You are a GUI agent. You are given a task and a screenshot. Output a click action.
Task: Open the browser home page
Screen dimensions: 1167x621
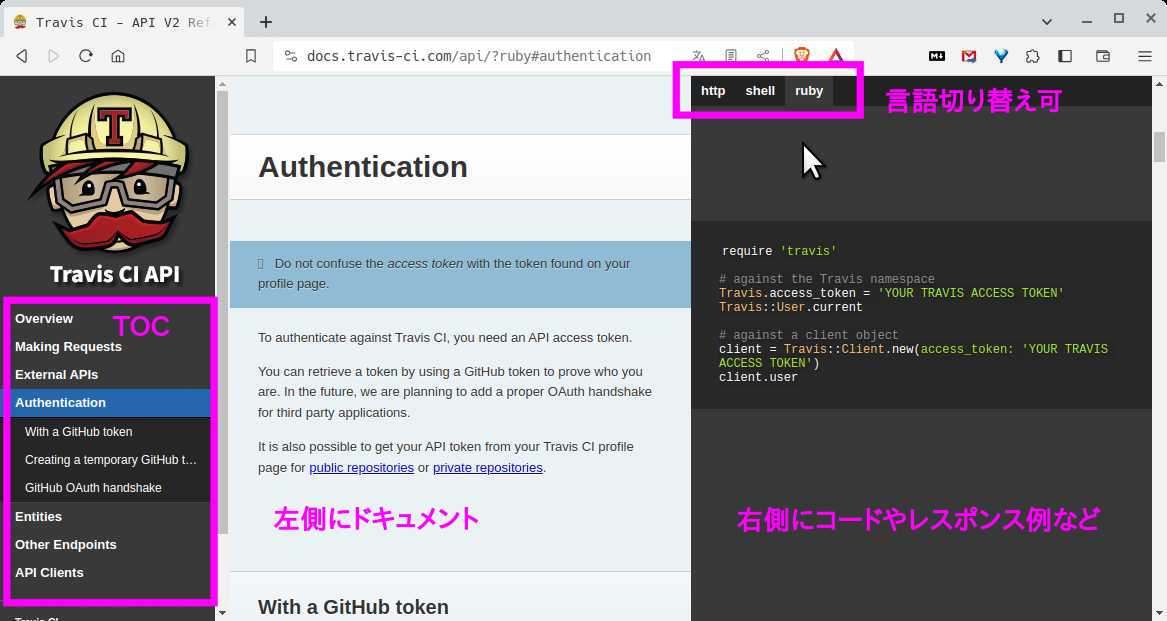pyautogui.click(x=118, y=56)
